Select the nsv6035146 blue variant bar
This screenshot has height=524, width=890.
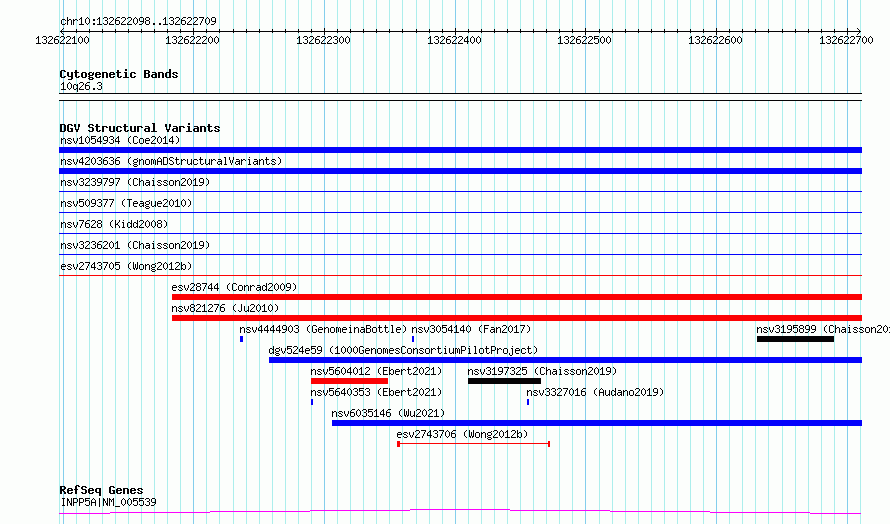pyautogui.click(x=597, y=423)
